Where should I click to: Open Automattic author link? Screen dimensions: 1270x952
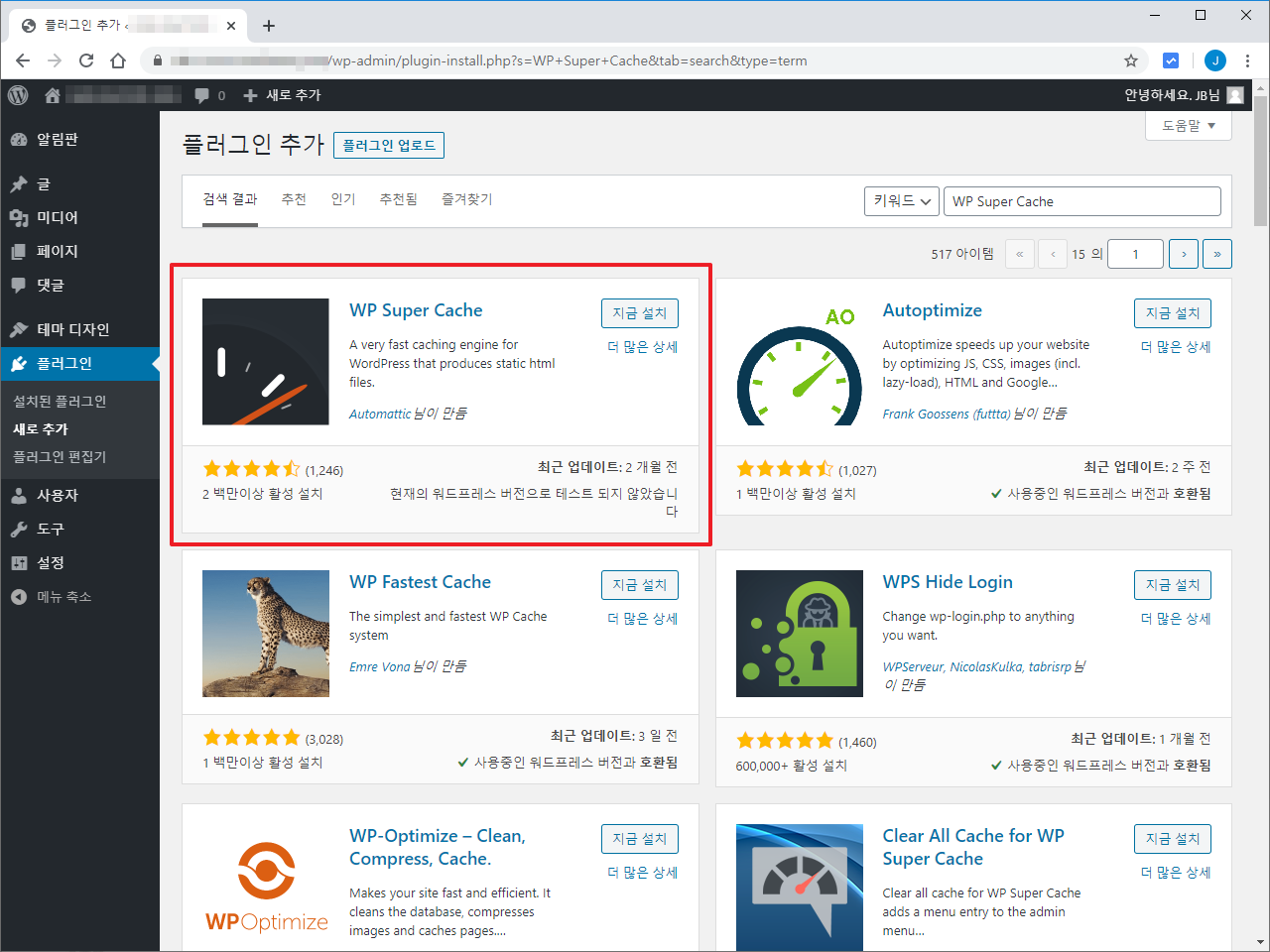[380, 414]
